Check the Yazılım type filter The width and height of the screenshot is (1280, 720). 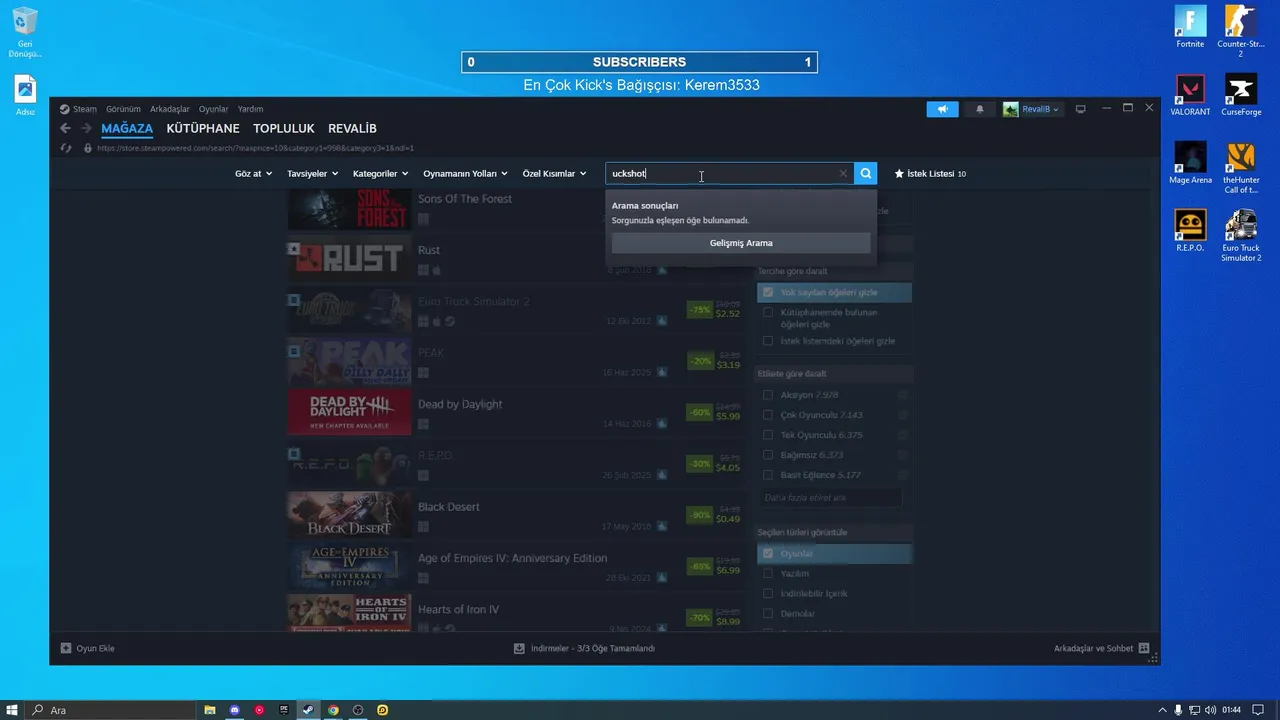click(768, 574)
